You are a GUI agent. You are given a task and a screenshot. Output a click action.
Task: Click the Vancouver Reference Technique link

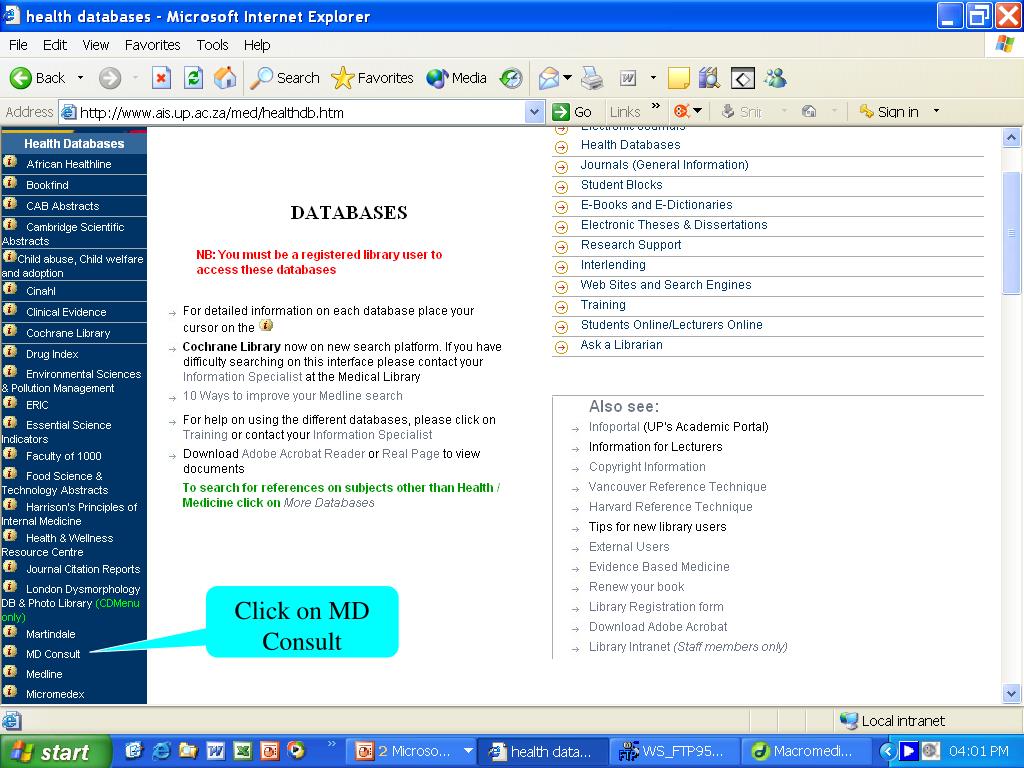pyautogui.click(x=677, y=487)
